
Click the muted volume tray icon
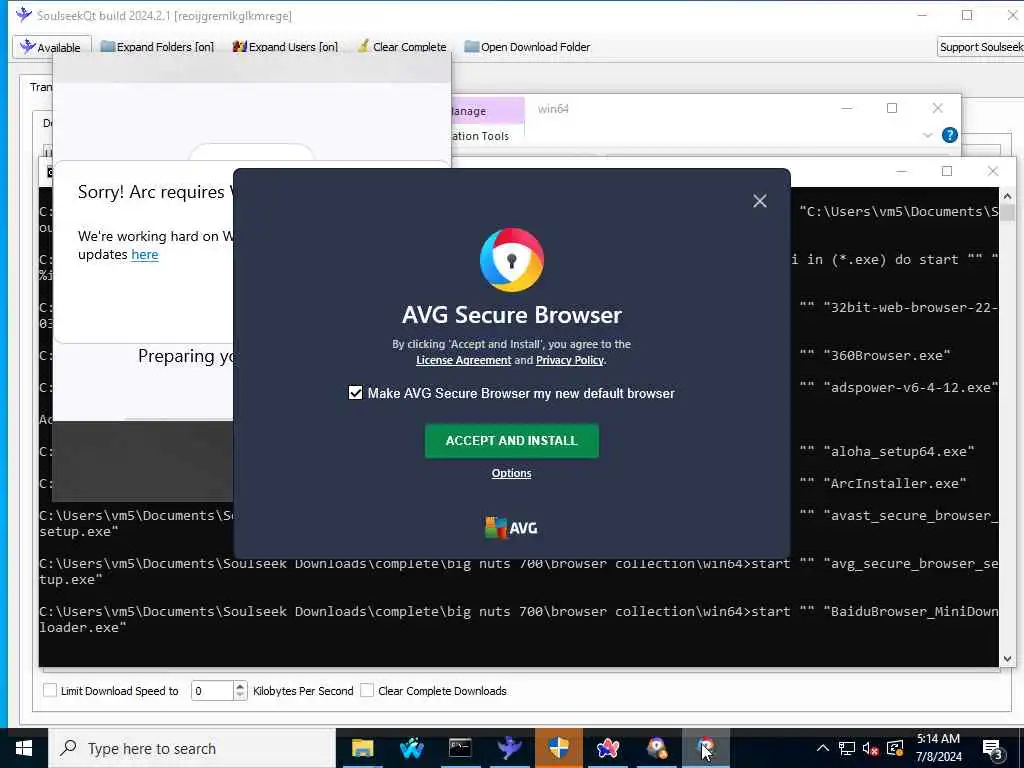pyautogui.click(x=871, y=748)
